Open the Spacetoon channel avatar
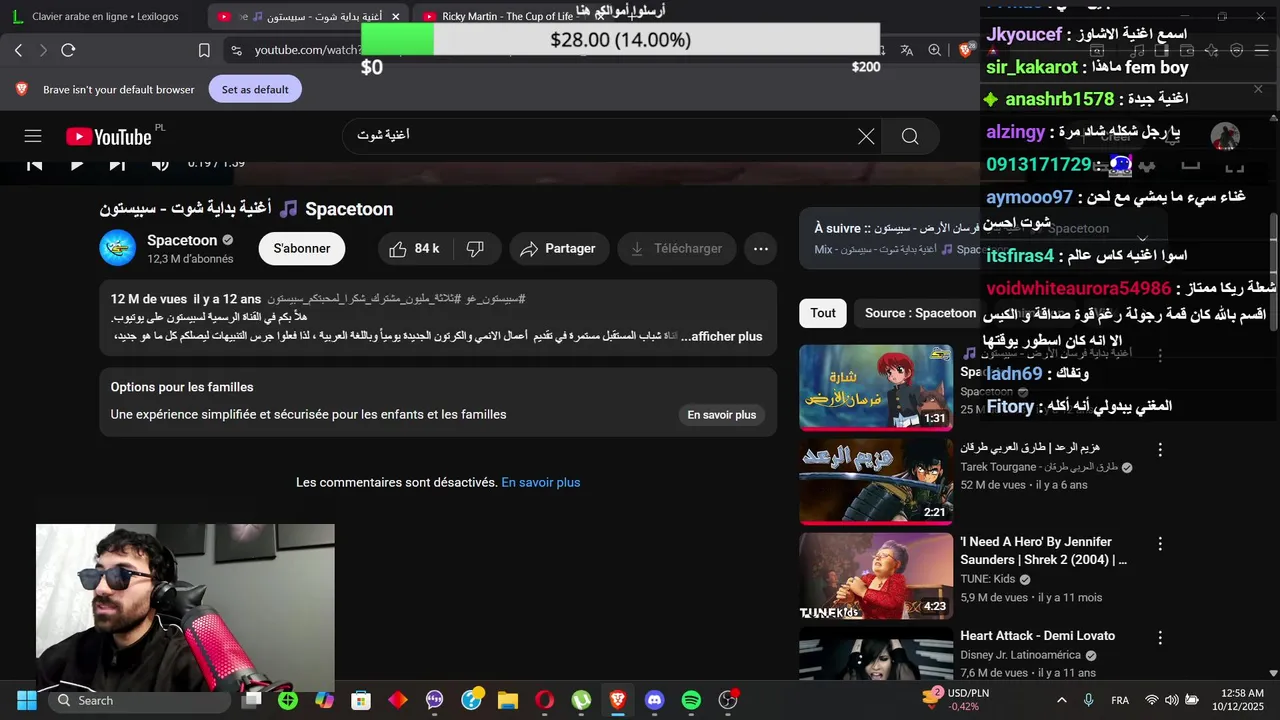The height and width of the screenshot is (720, 1280). pos(118,248)
